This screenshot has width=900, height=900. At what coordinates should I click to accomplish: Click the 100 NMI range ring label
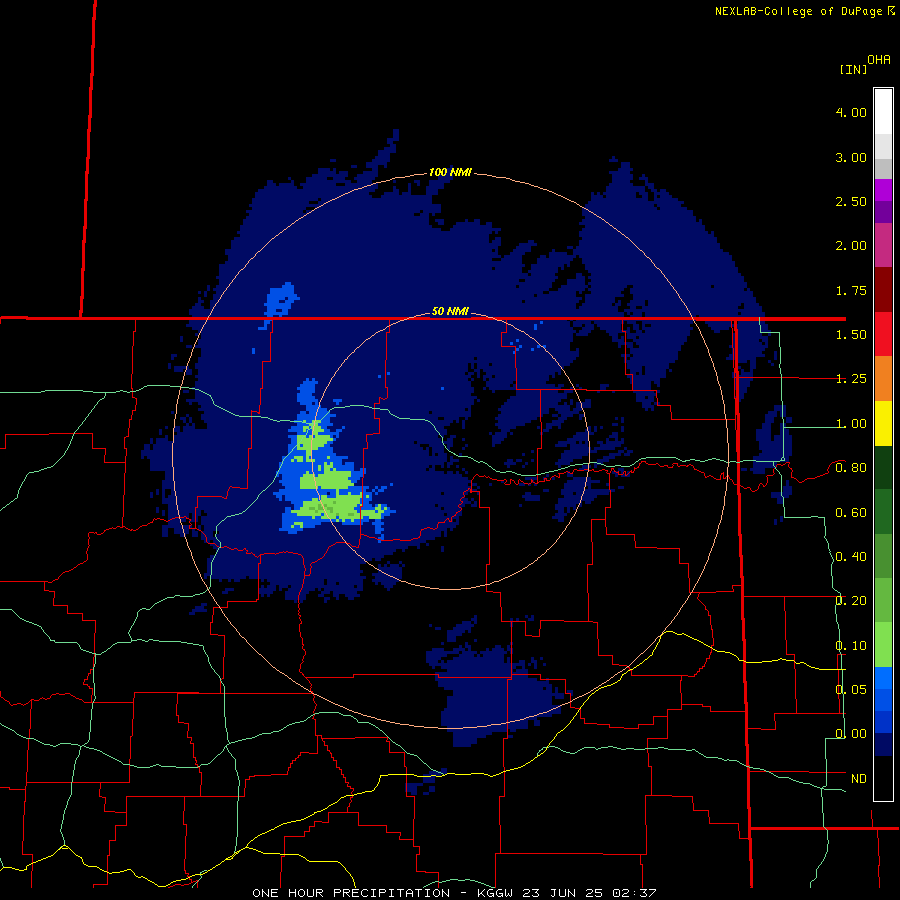tap(450, 172)
